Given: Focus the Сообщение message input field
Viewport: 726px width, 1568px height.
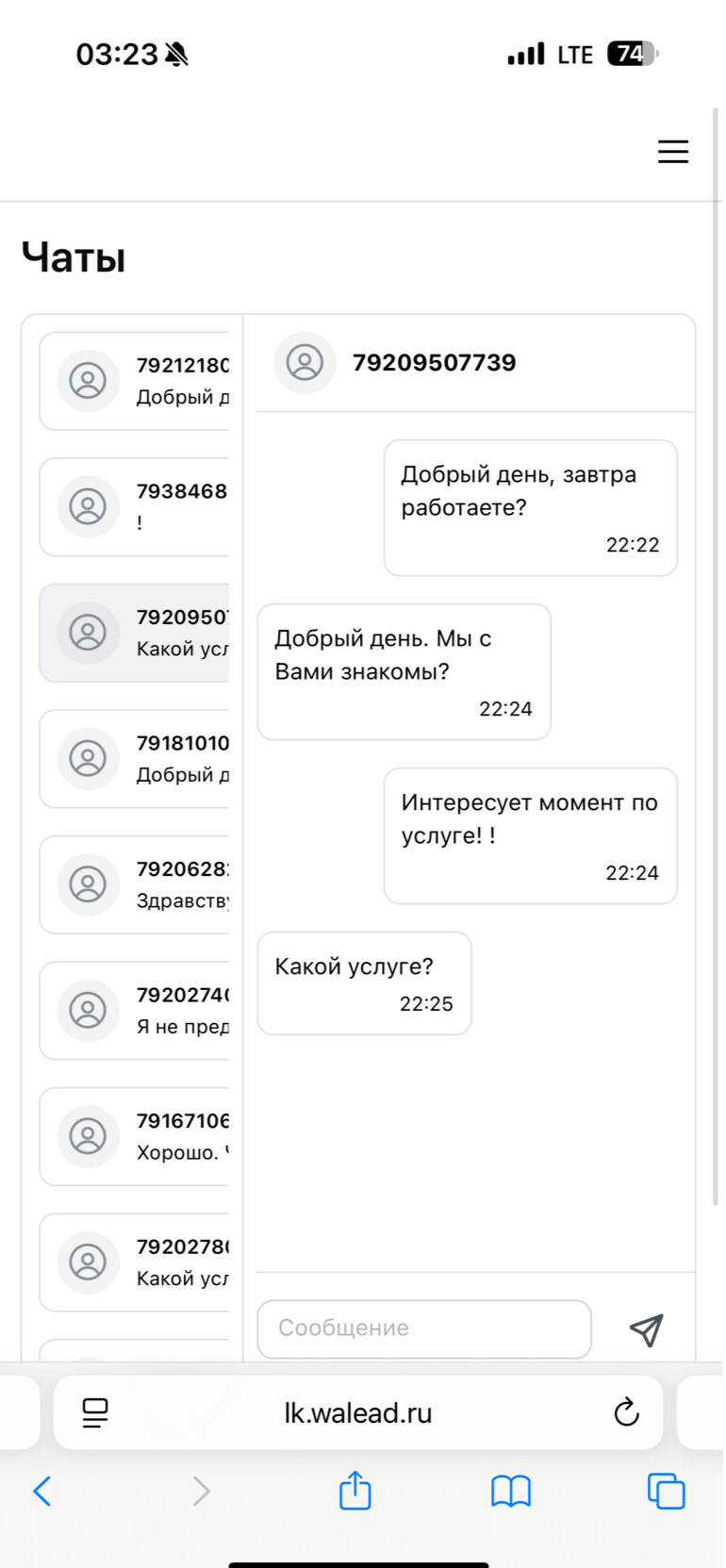Looking at the screenshot, I should (424, 1329).
